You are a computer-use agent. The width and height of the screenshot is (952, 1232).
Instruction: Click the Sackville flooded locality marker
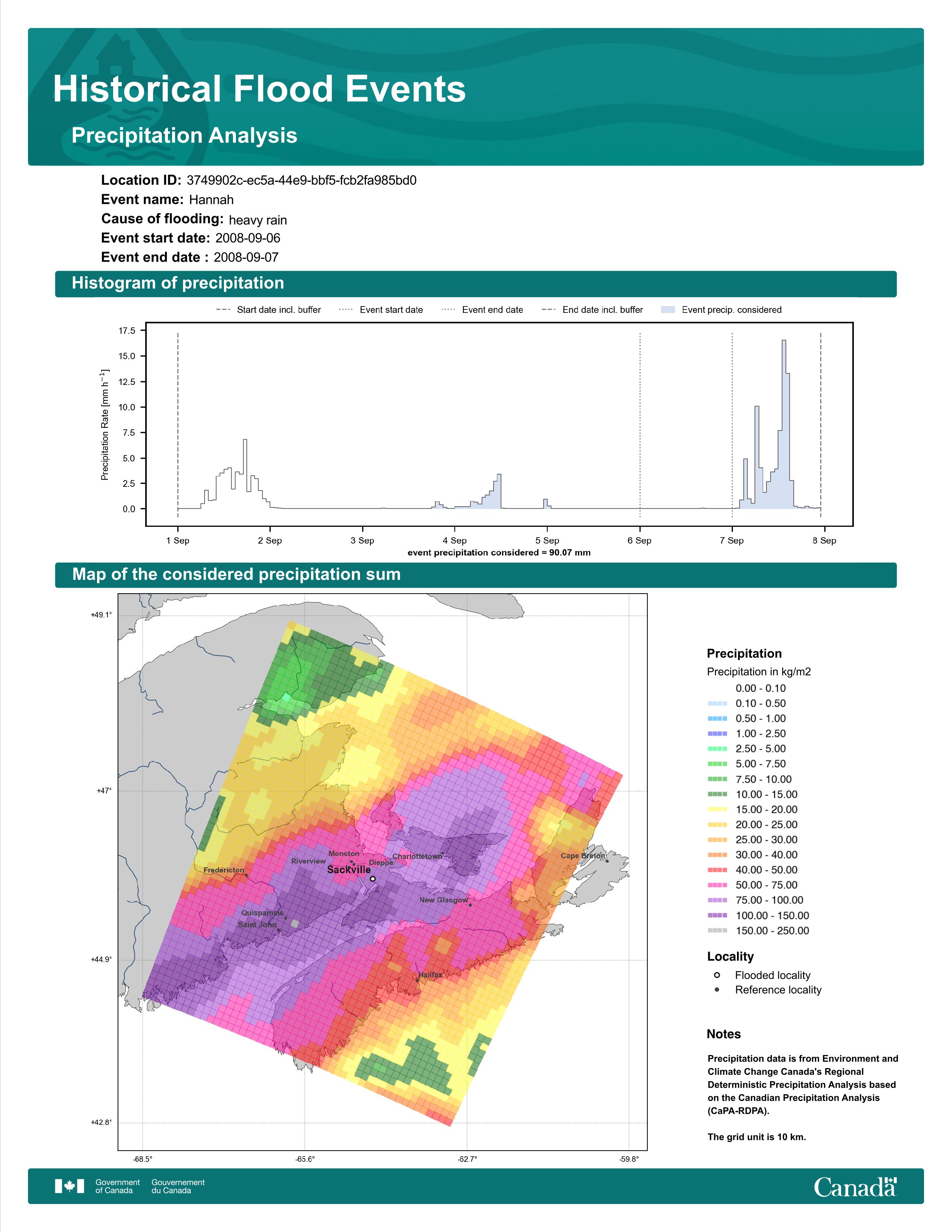(373, 878)
